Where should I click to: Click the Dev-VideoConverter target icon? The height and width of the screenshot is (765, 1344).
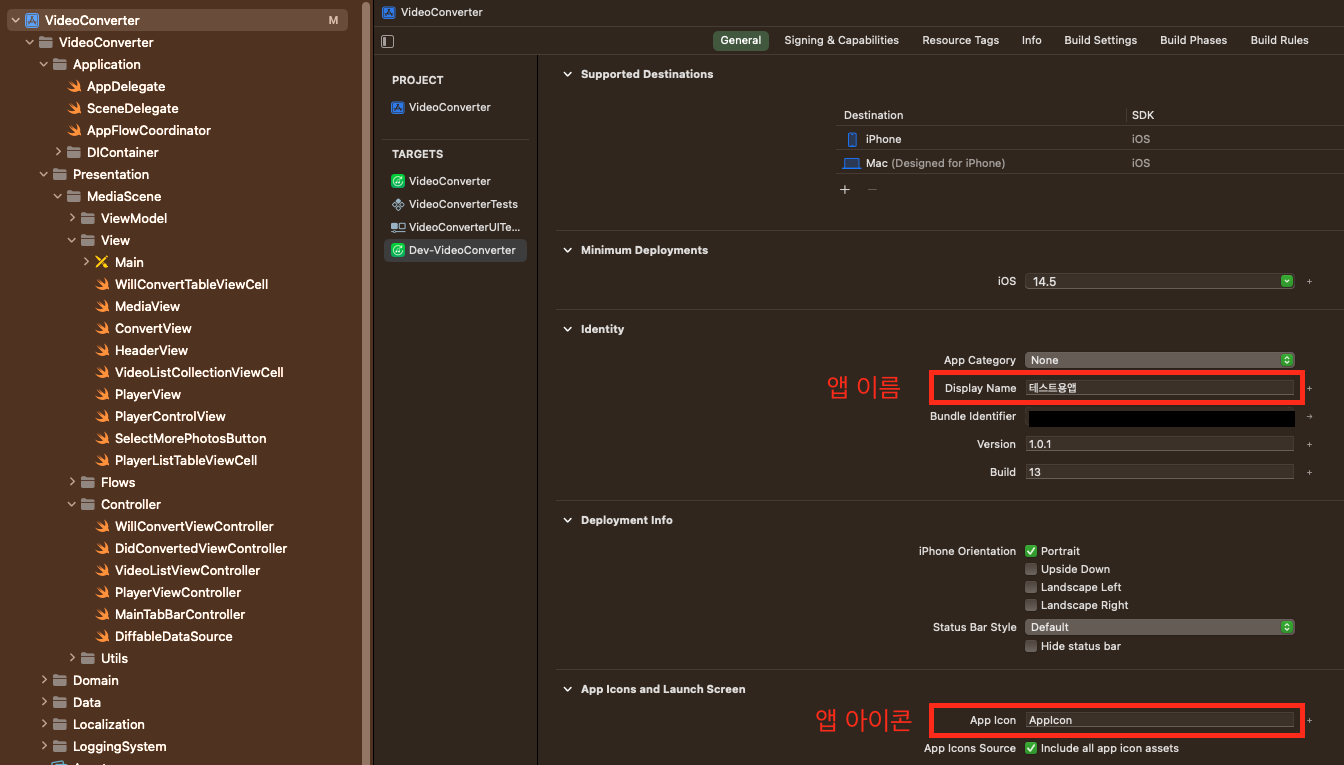[397, 250]
